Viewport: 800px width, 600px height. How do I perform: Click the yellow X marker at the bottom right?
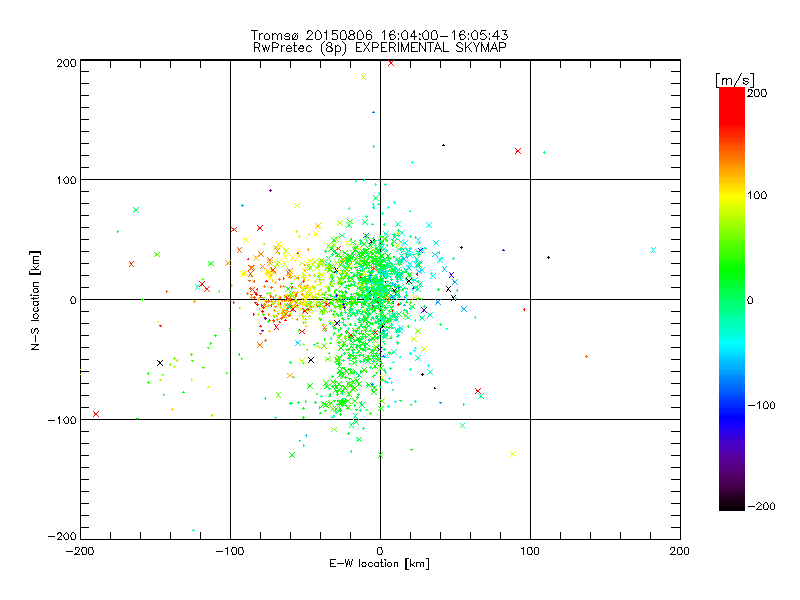(x=513, y=454)
